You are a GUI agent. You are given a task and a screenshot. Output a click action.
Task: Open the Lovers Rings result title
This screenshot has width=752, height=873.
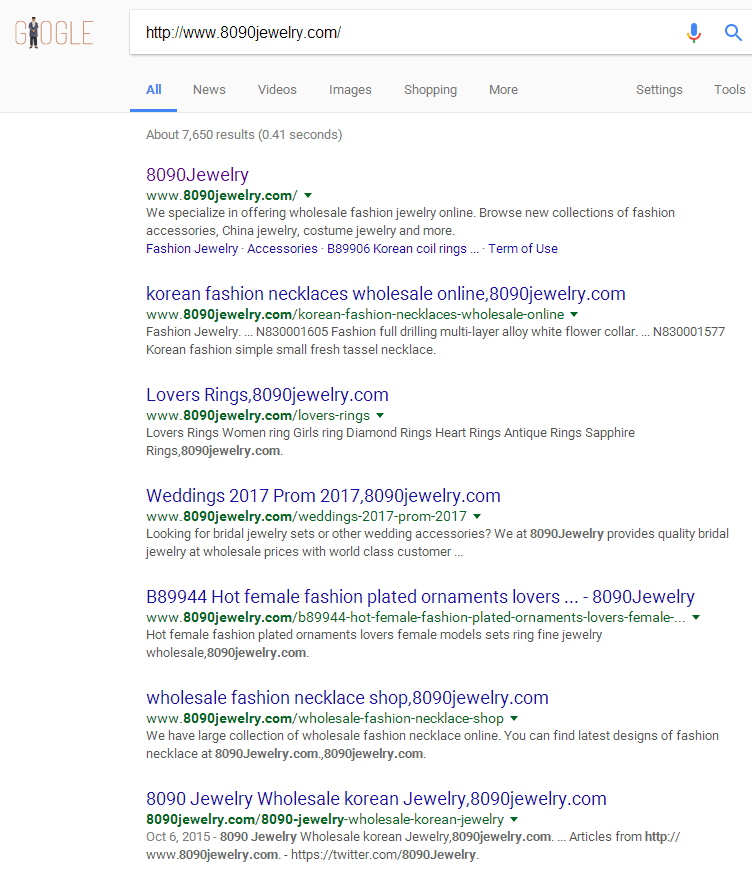(267, 395)
